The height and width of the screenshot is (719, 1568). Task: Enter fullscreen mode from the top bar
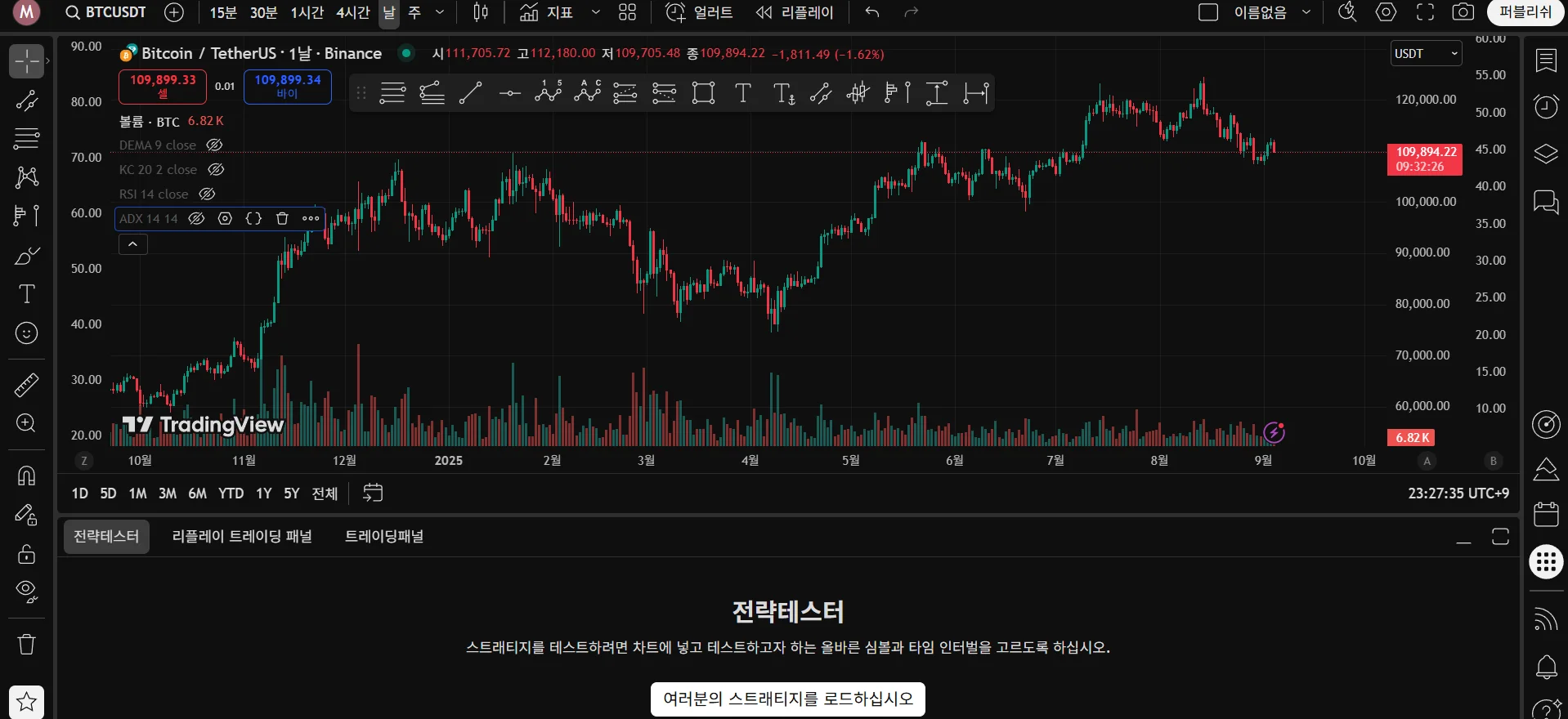tap(1425, 12)
